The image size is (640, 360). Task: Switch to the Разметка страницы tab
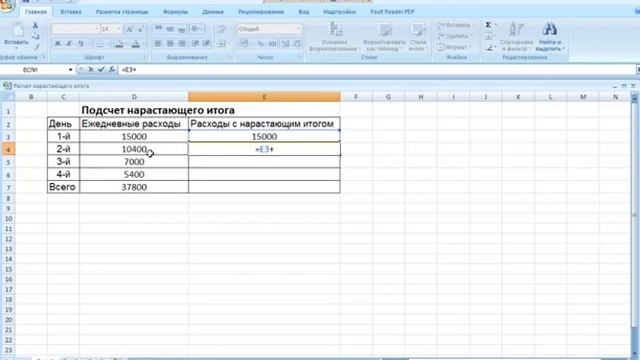coord(122,12)
